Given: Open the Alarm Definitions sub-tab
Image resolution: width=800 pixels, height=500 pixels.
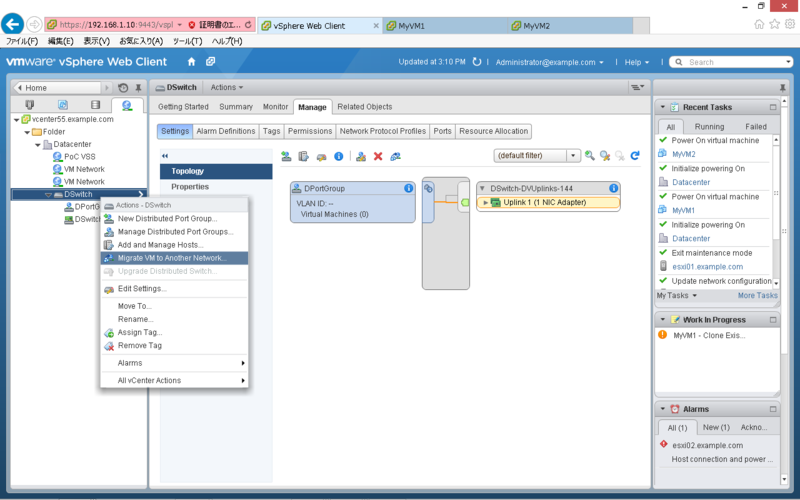Looking at the screenshot, I should coord(226,131).
